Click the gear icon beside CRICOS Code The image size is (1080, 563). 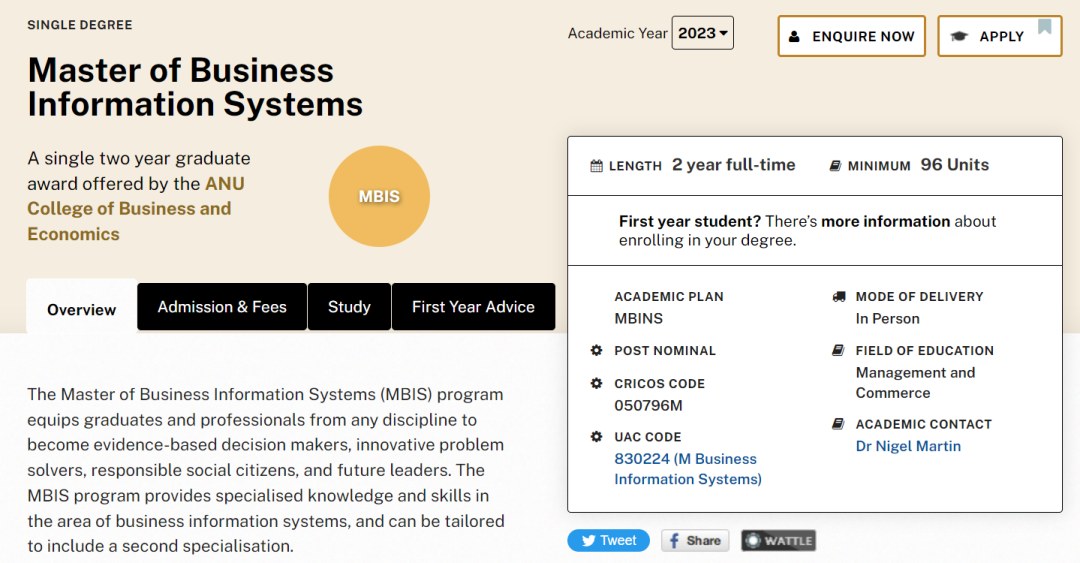(596, 383)
